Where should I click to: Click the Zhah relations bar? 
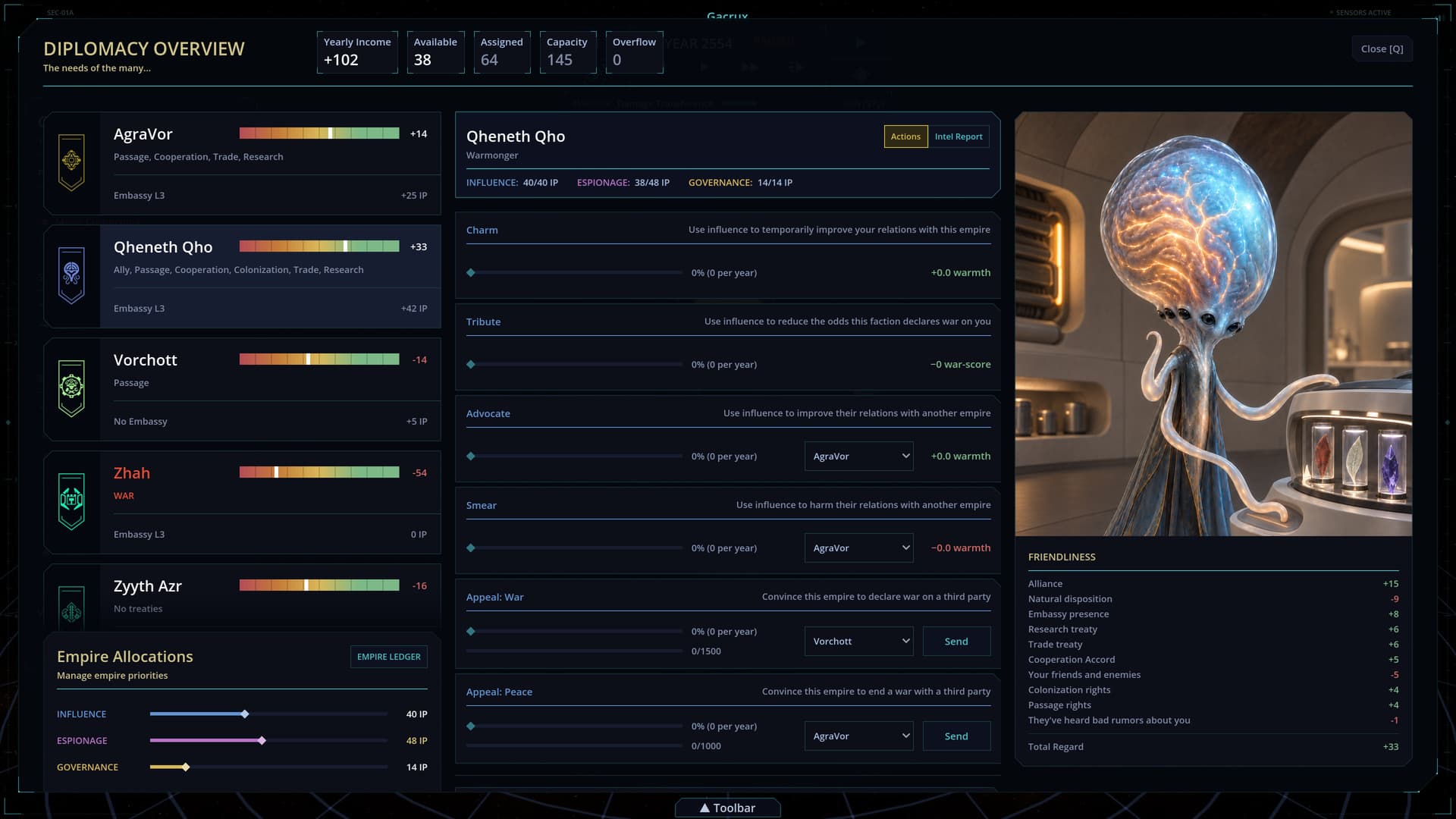319,472
